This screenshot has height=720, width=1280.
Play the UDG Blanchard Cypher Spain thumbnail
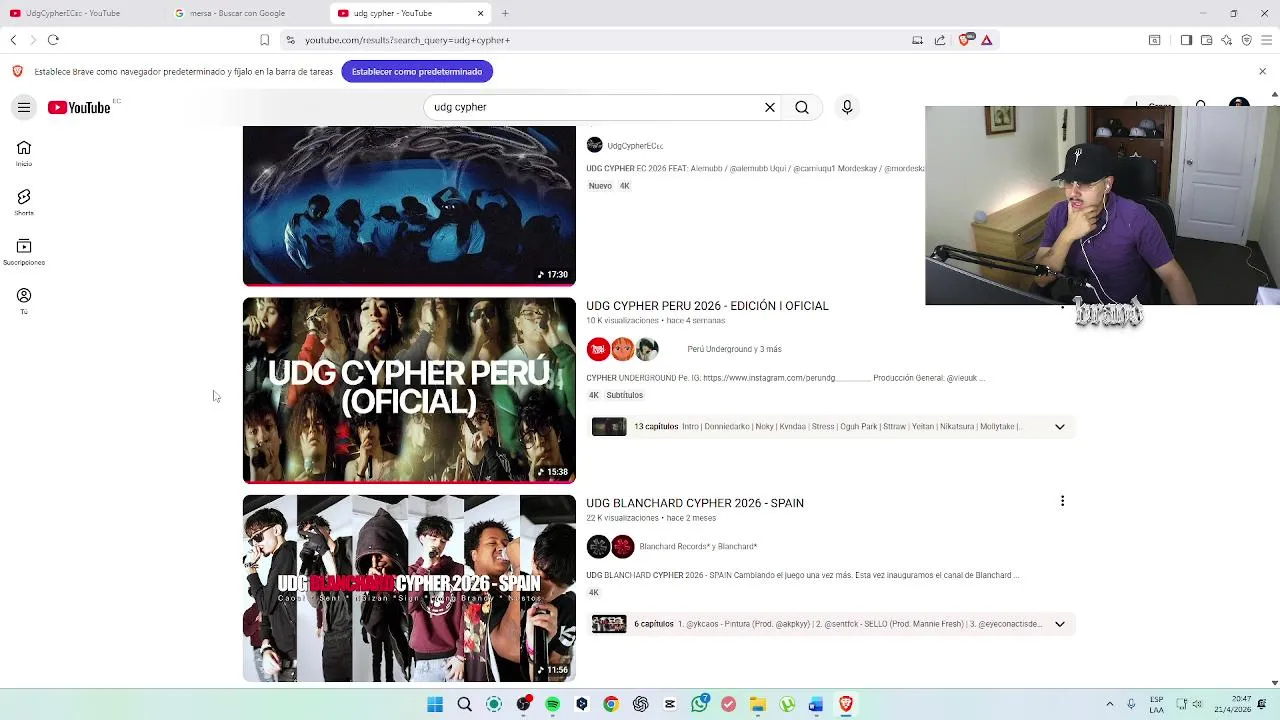pyautogui.click(x=409, y=588)
